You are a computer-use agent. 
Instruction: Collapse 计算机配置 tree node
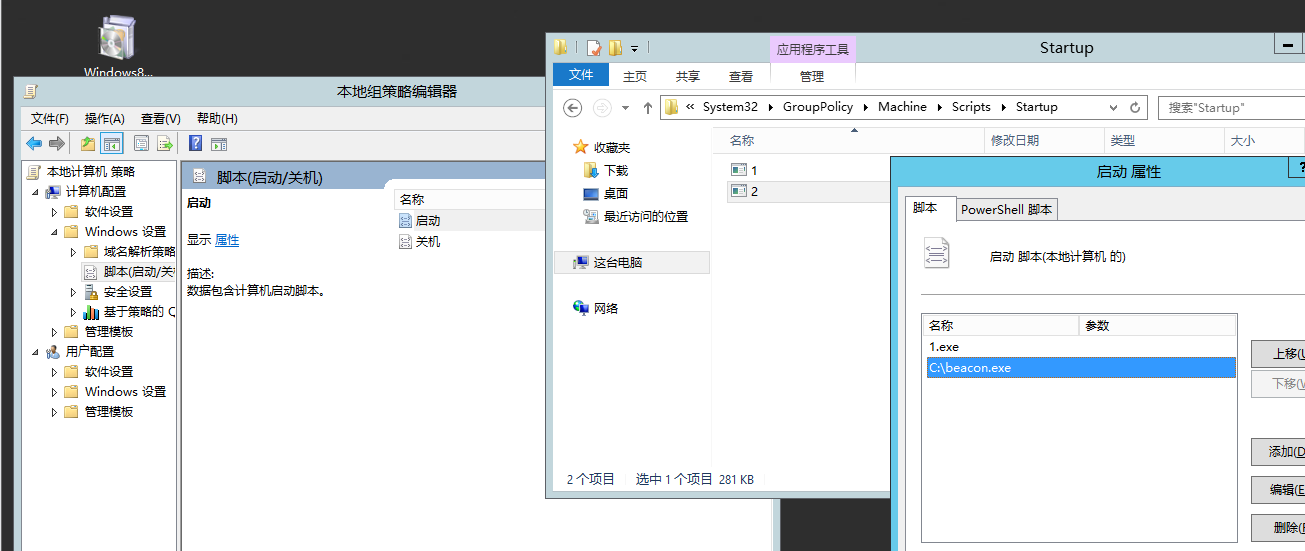[36, 192]
